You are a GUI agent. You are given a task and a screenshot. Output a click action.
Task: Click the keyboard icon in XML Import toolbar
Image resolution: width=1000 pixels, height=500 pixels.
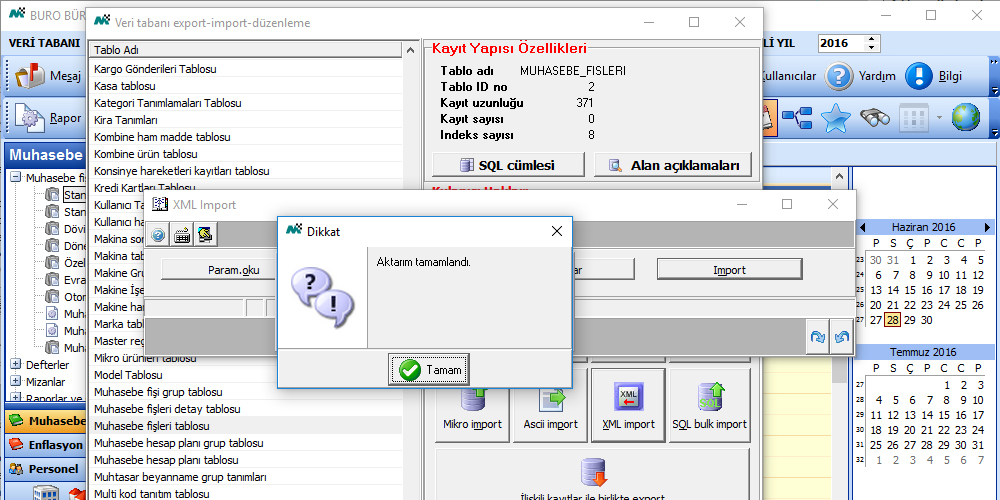pos(182,235)
